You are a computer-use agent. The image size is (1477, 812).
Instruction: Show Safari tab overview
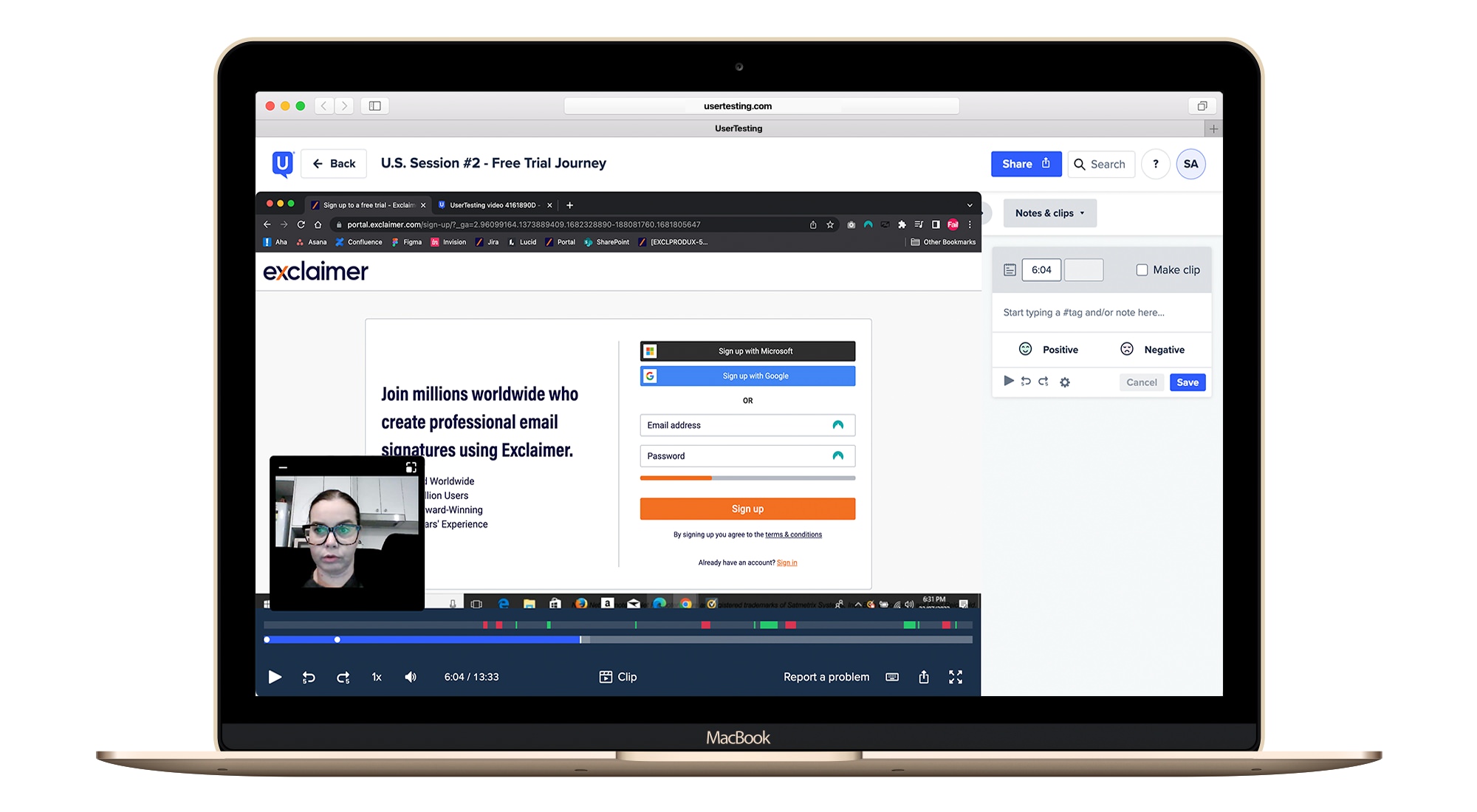[x=1202, y=106]
